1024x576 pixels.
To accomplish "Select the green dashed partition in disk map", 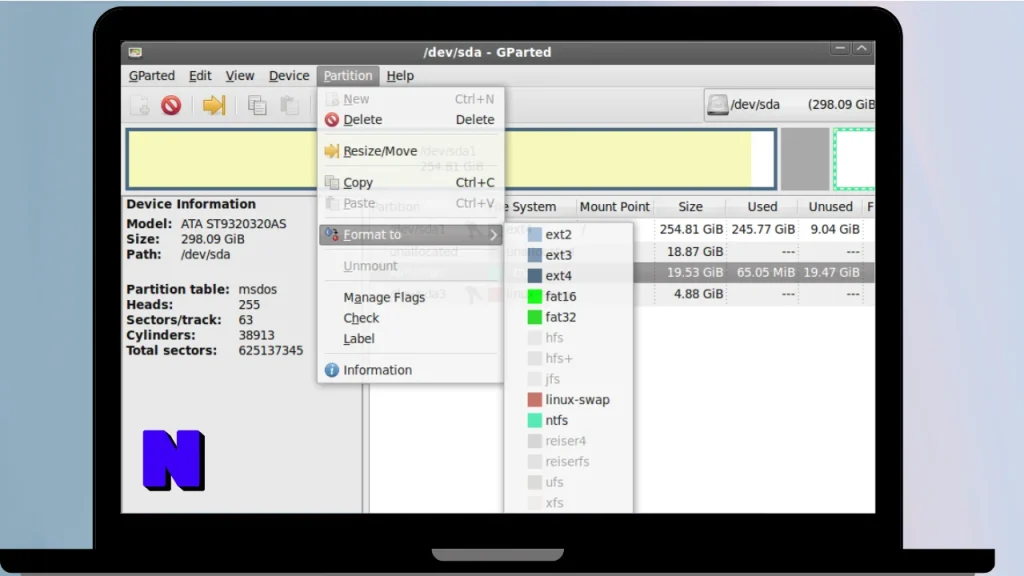I will tap(854, 159).
